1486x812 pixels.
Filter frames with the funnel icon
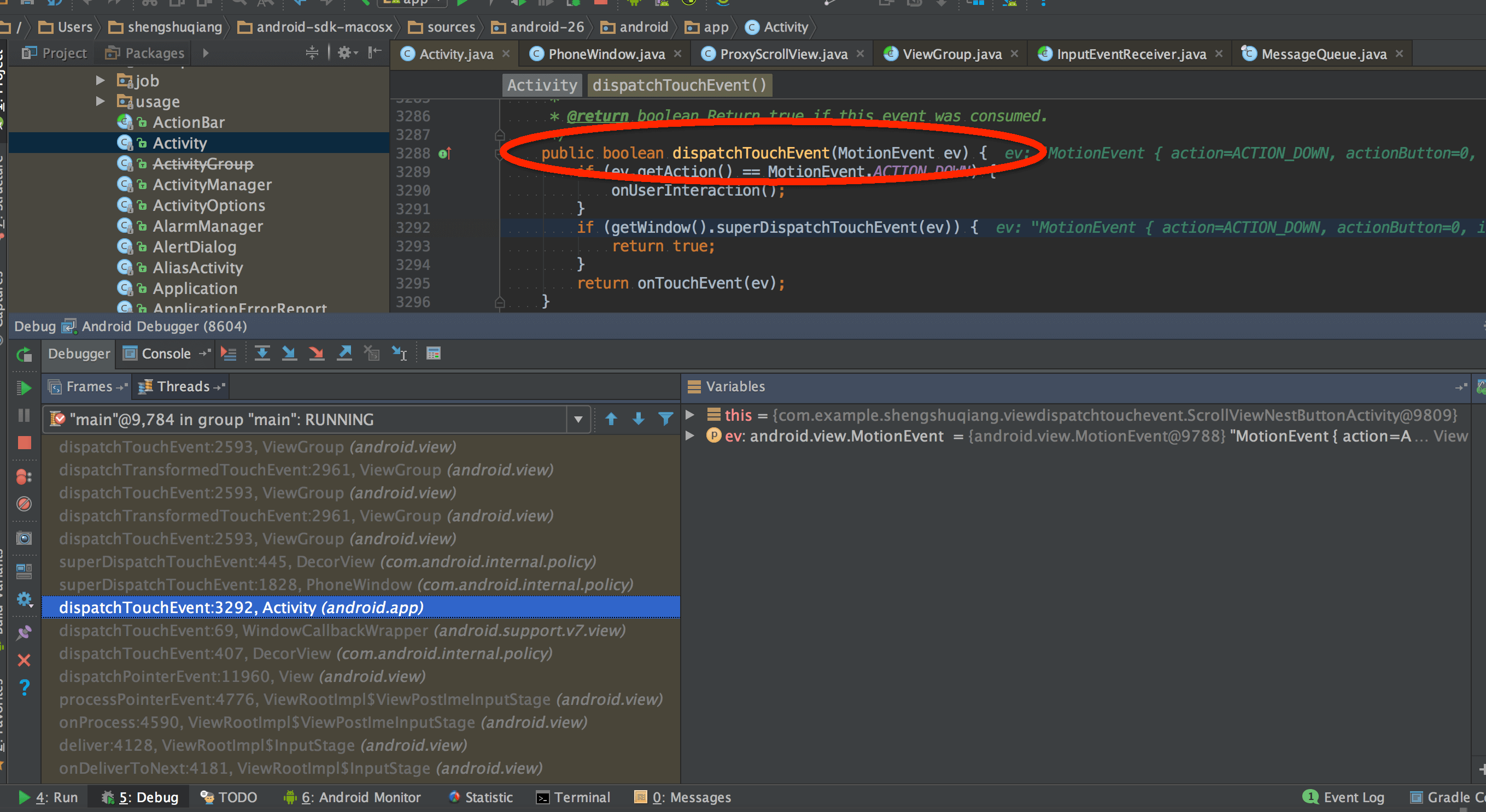coord(666,419)
